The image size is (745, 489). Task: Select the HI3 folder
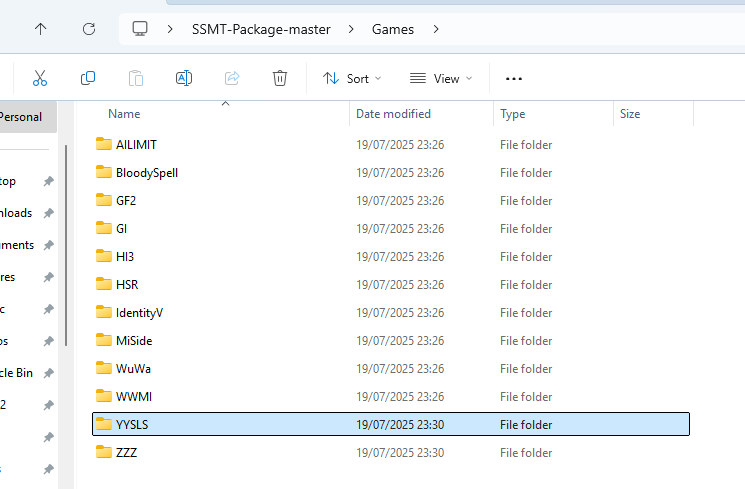[391, 257]
